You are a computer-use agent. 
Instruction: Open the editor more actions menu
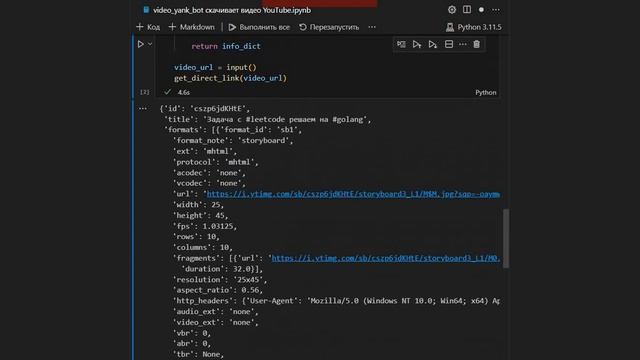pyautogui.click(x=496, y=10)
